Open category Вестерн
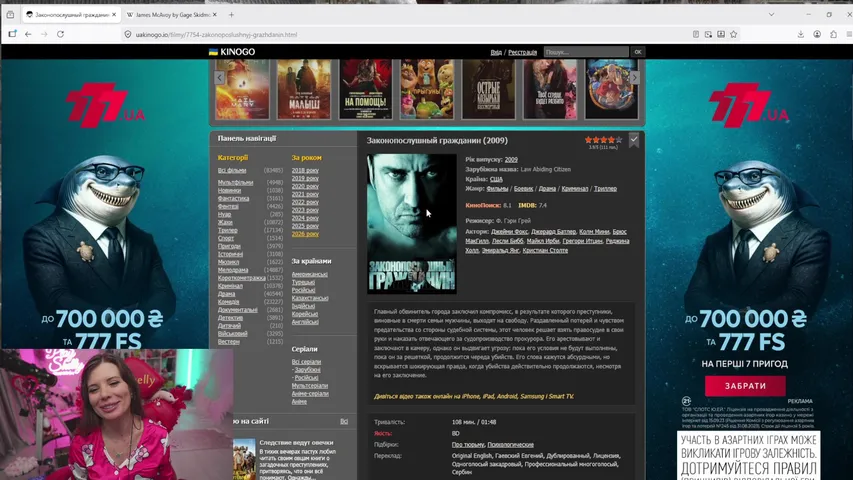 tap(228, 341)
